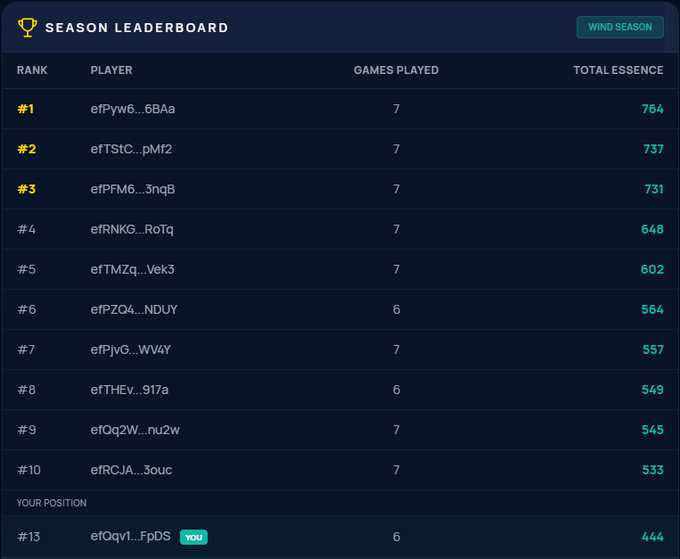
Task: Click the TOTAL ESSENCE column header
Action: click(618, 70)
